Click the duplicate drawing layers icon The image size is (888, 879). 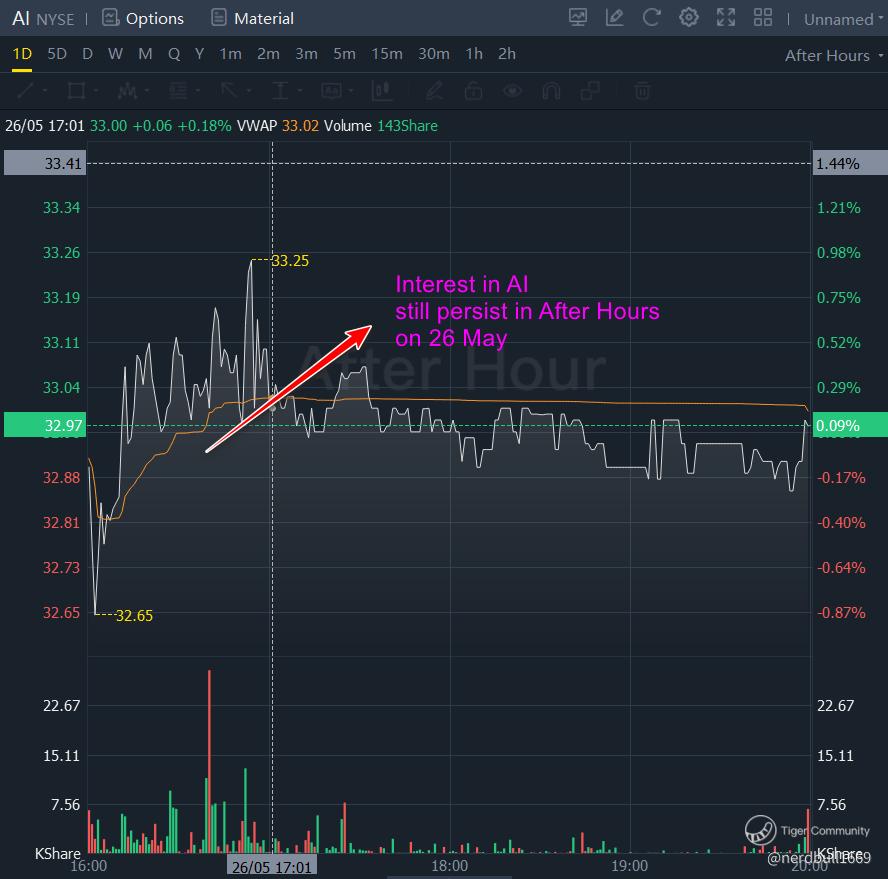[x=590, y=90]
